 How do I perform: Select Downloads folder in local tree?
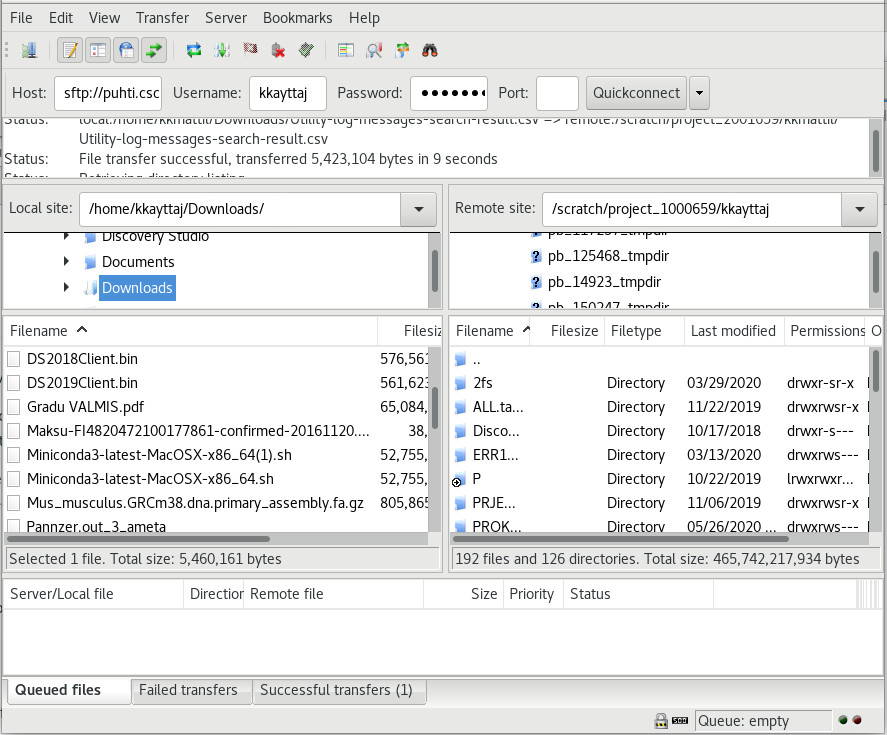click(x=137, y=287)
